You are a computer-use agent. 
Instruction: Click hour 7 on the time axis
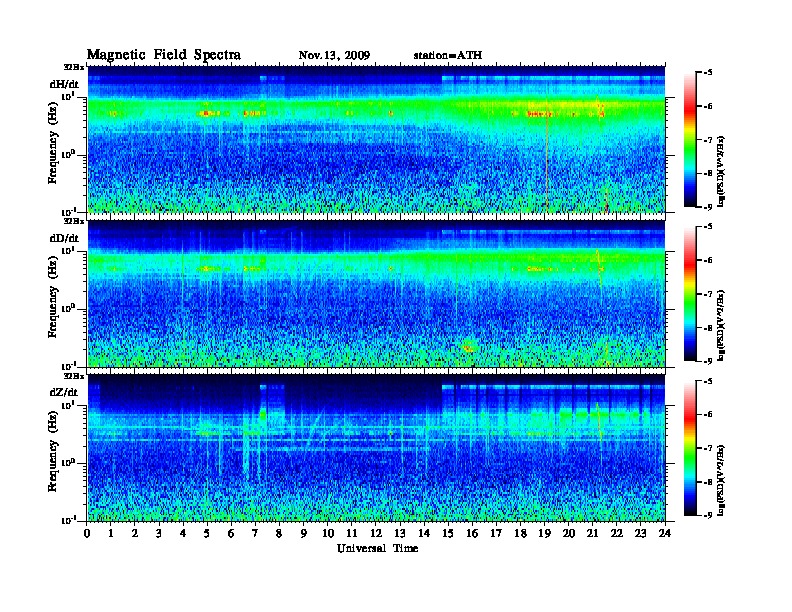[x=256, y=534]
